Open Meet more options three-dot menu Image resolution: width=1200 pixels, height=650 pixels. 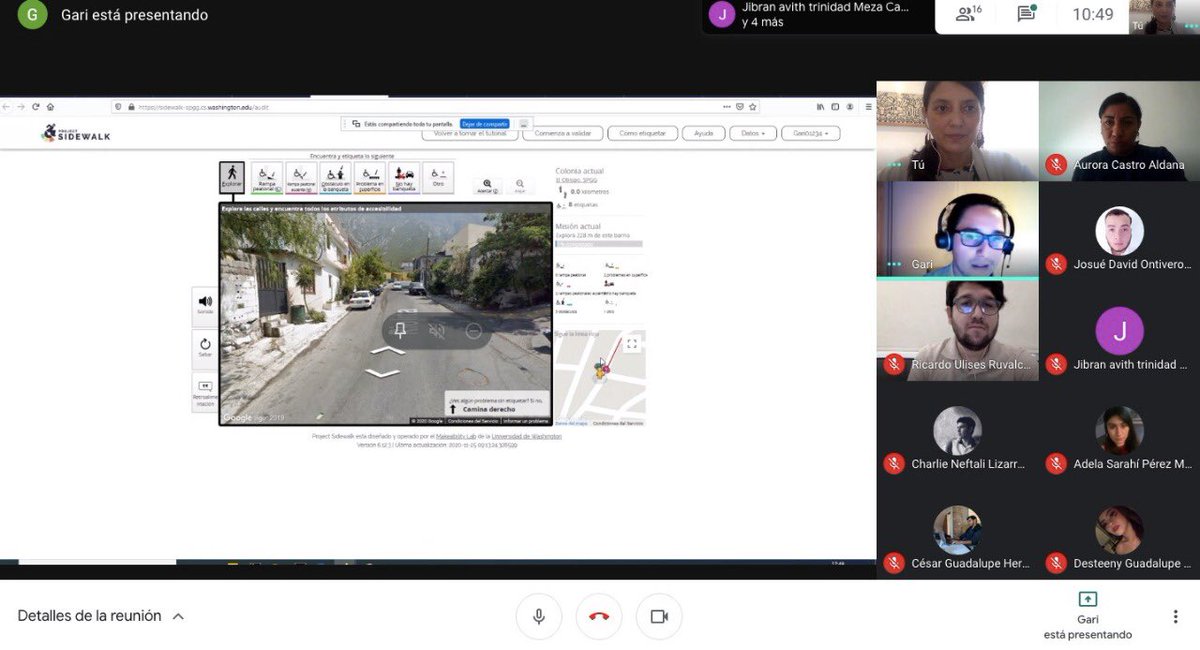(1176, 616)
